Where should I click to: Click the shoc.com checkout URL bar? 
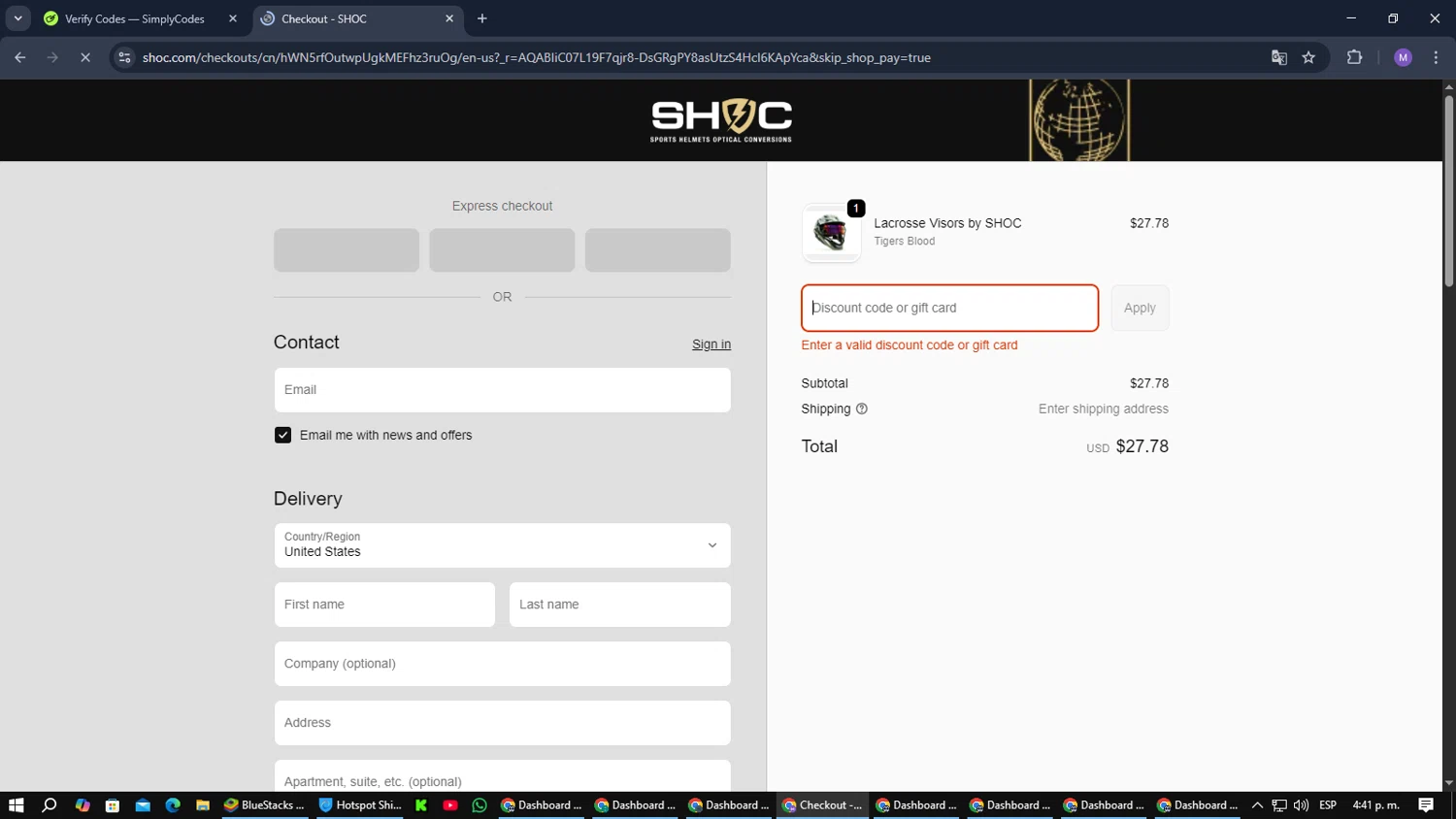tap(536, 57)
